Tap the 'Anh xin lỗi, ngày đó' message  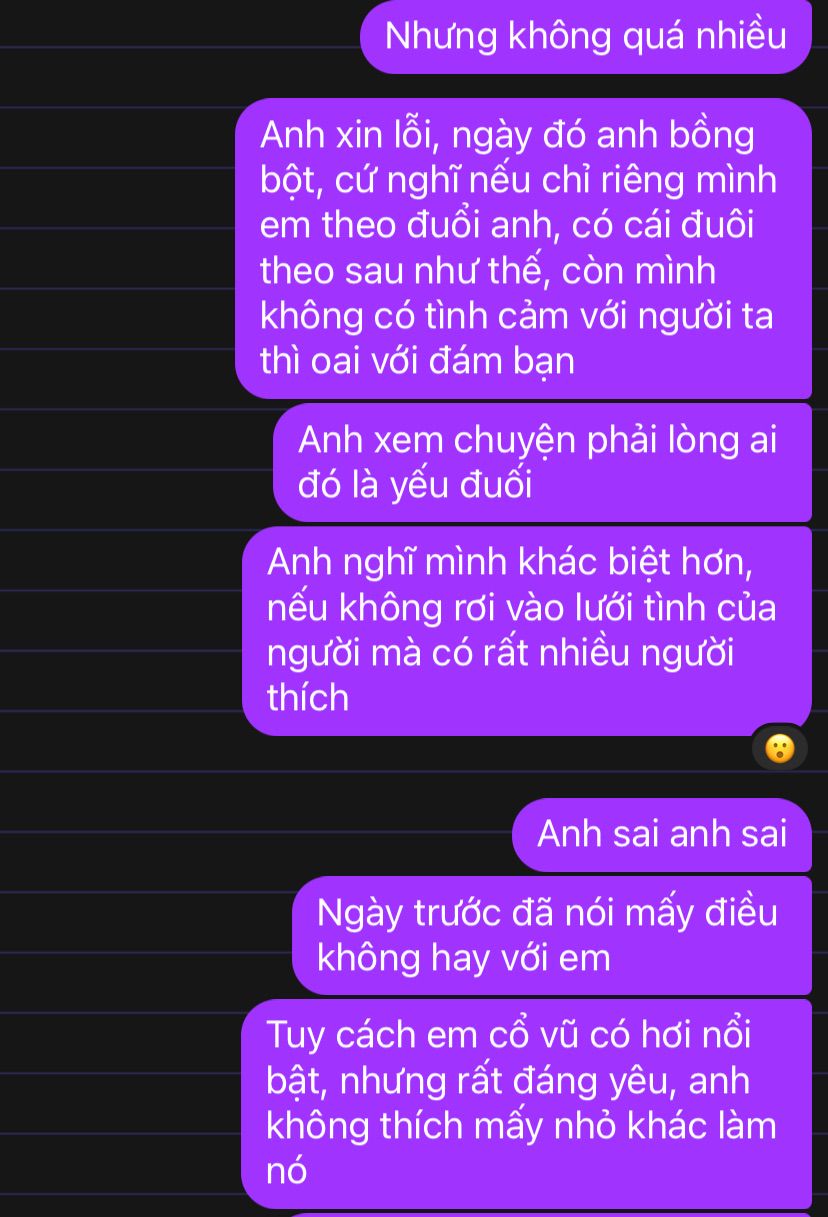pos(523,248)
